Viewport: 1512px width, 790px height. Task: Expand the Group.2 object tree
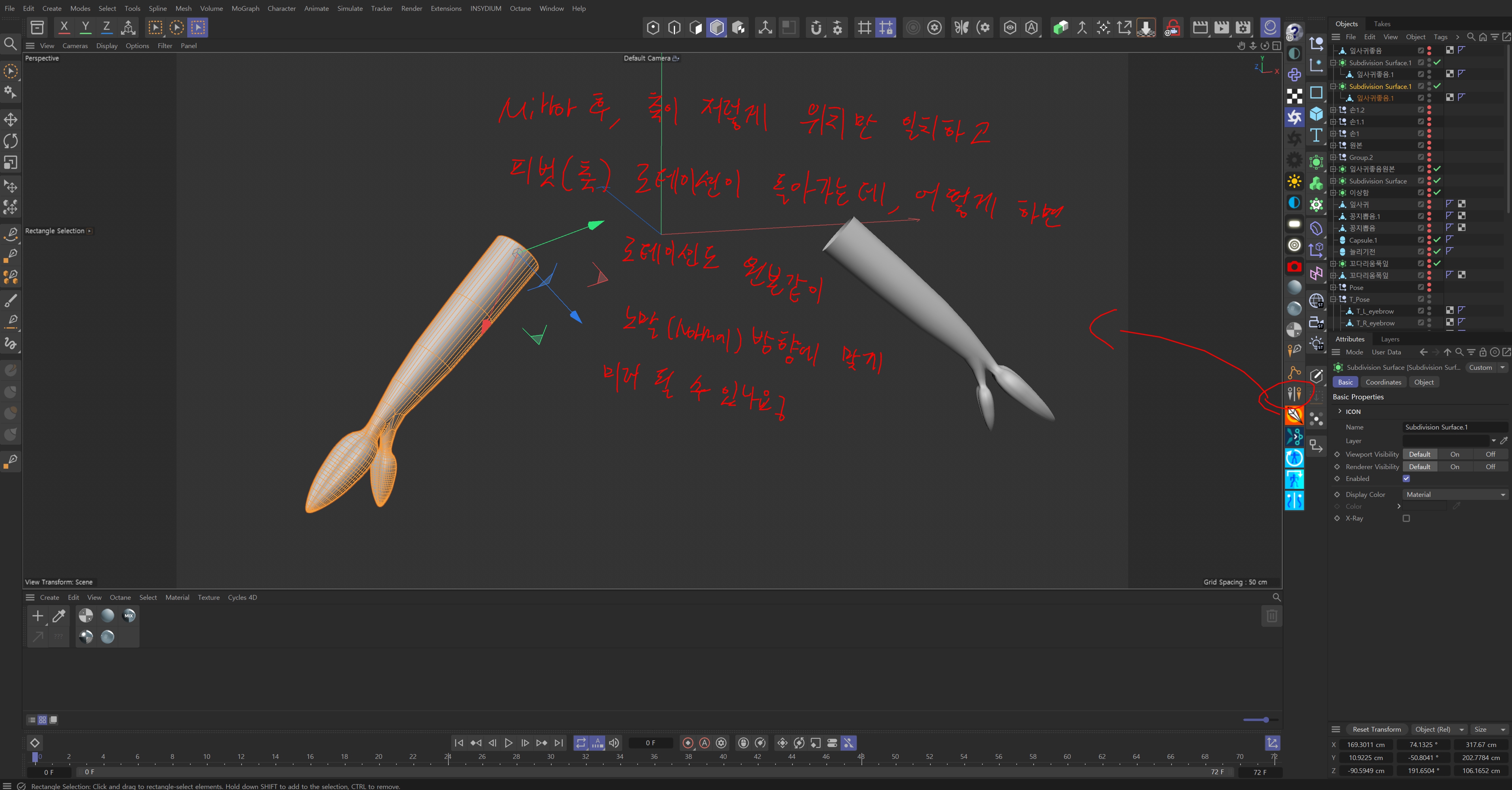[x=1333, y=157]
